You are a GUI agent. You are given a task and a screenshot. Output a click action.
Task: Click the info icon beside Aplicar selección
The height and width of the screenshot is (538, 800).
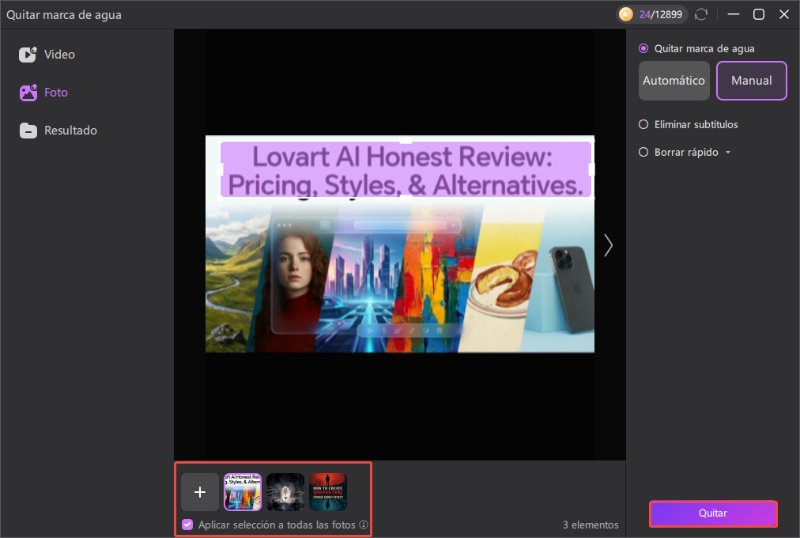[364, 525]
